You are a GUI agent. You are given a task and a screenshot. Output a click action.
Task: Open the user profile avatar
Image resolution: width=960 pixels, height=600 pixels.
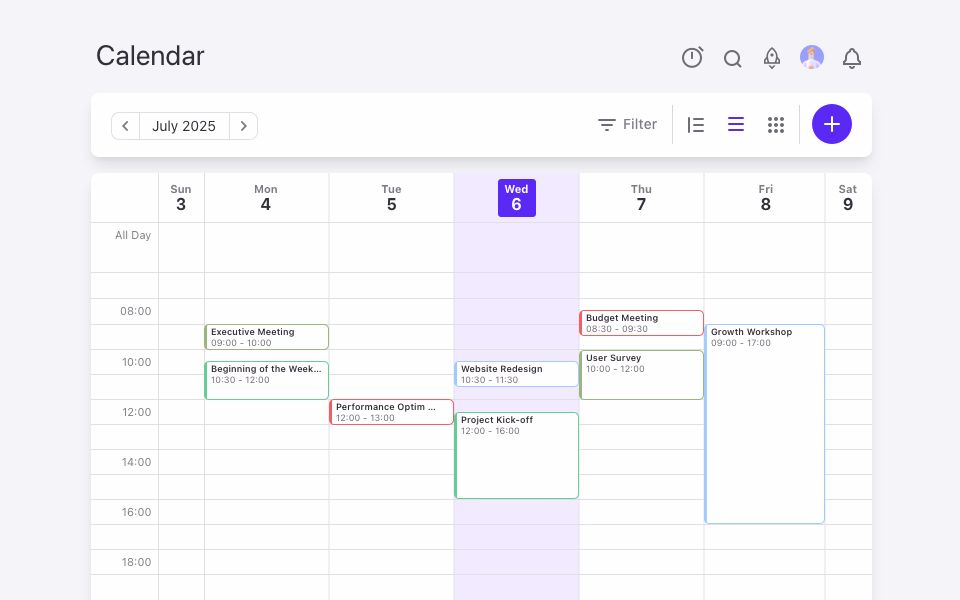click(x=812, y=57)
